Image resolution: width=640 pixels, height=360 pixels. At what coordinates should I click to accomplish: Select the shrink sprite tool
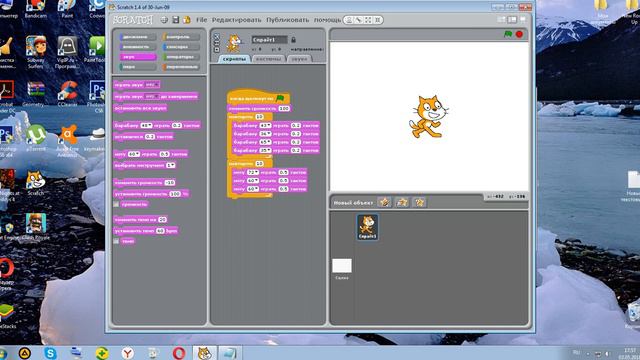(x=378, y=20)
